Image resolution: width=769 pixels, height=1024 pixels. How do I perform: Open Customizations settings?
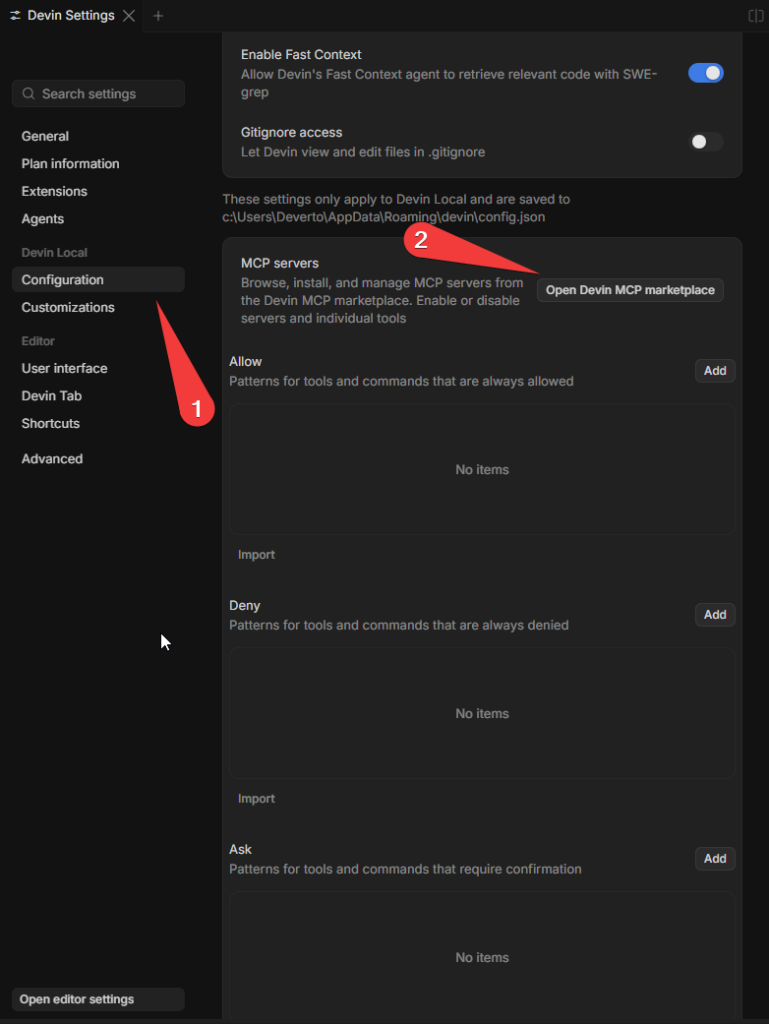point(68,307)
